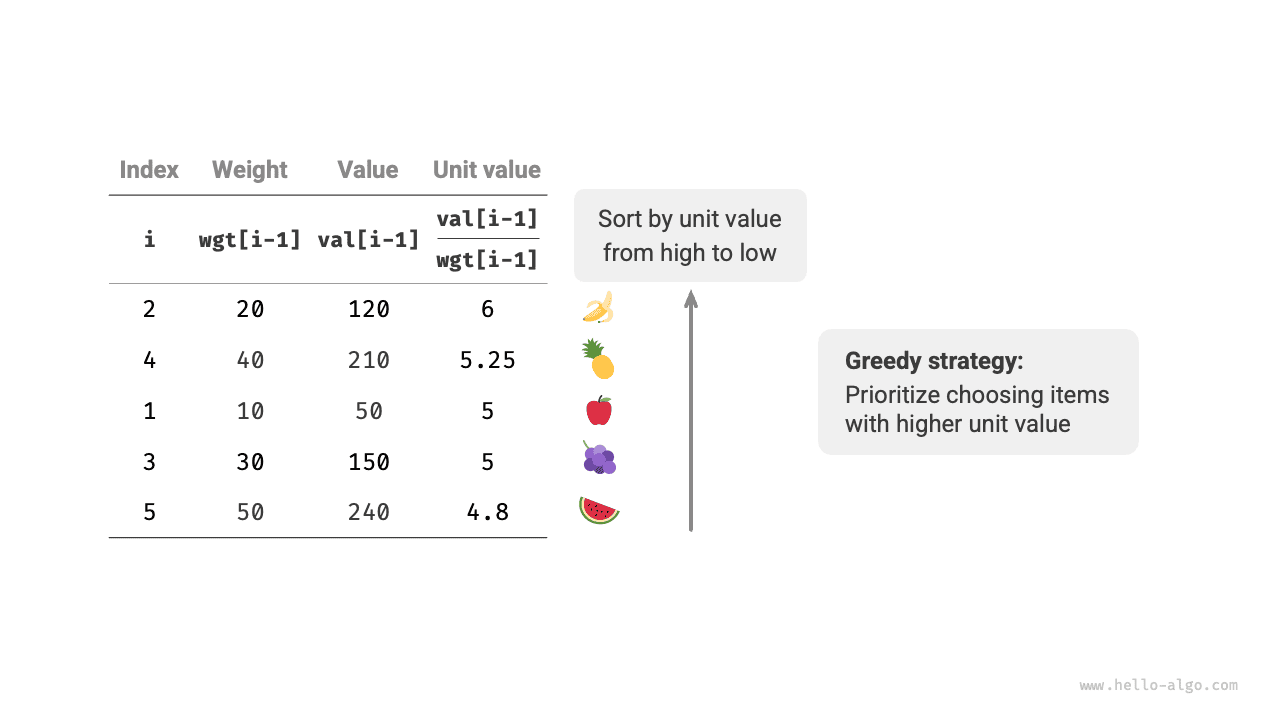Viewport: 1280px width, 720px height.
Task: Click unit value 5.25 cell
Action: click(x=487, y=360)
